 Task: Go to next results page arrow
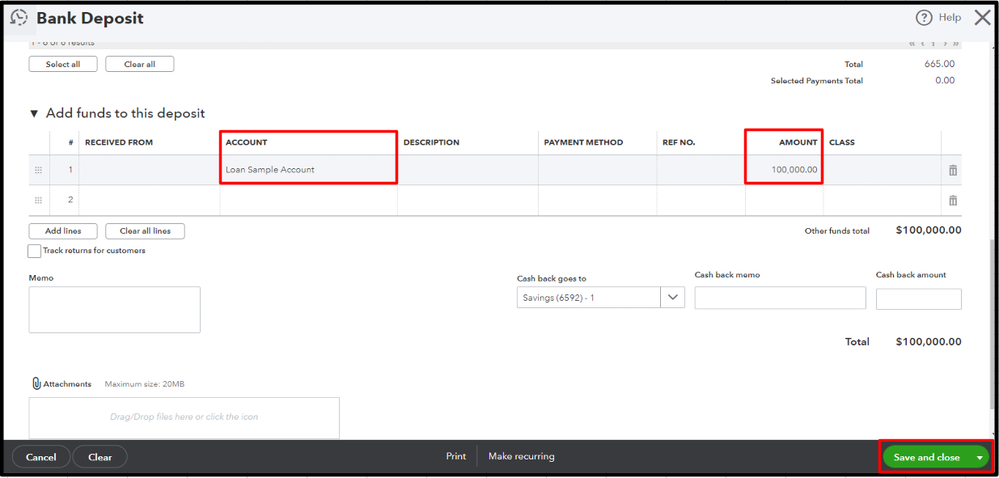pyautogui.click(x=945, y=44)
